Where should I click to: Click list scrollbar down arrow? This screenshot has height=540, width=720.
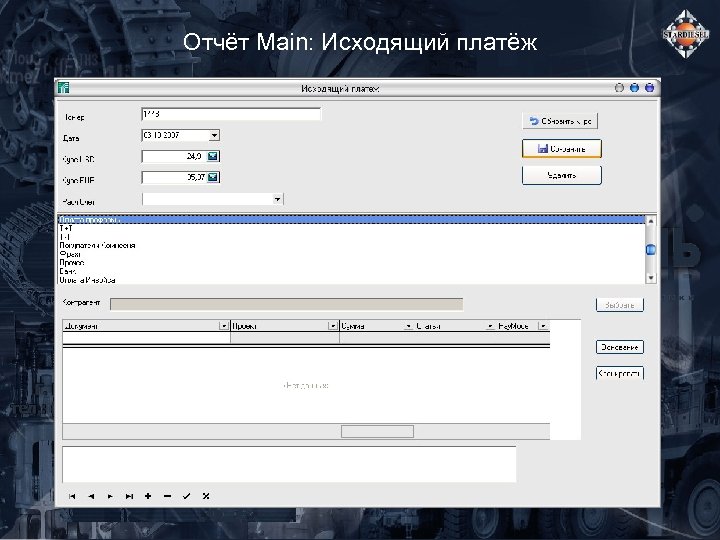tap(651, 278)
